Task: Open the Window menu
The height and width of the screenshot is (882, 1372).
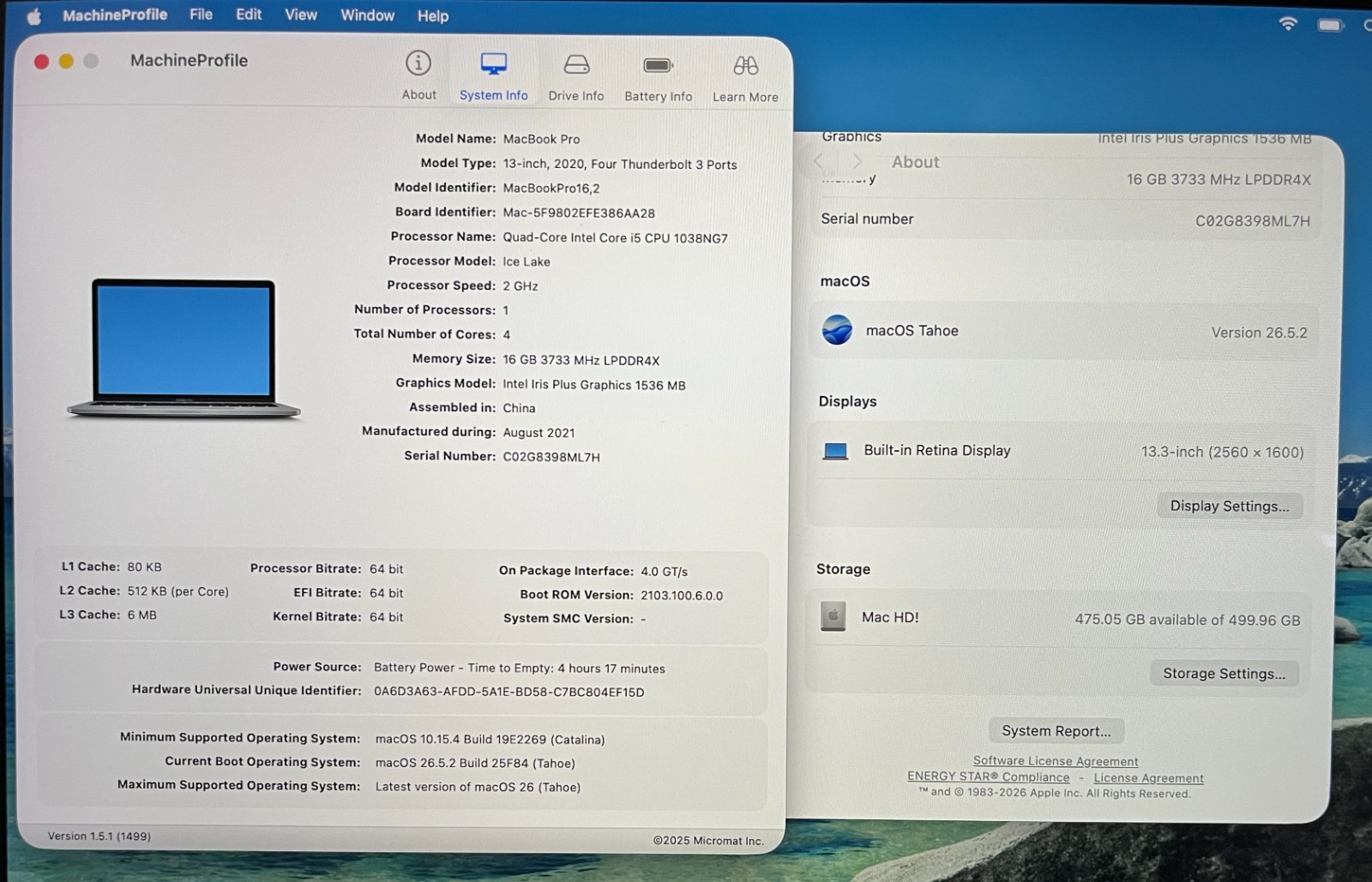Action: 367,15
